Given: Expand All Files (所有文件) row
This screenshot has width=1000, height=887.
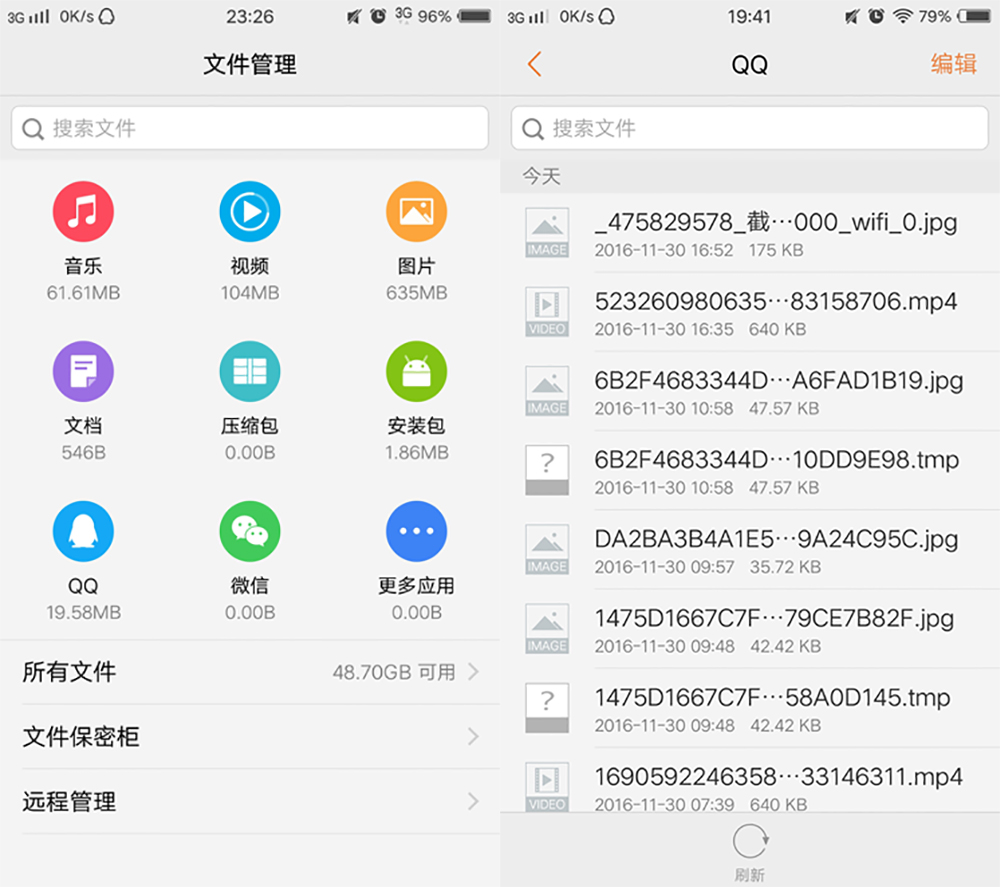Looking at the screenshot, I should pyautogui.click(x=250, y=672).
